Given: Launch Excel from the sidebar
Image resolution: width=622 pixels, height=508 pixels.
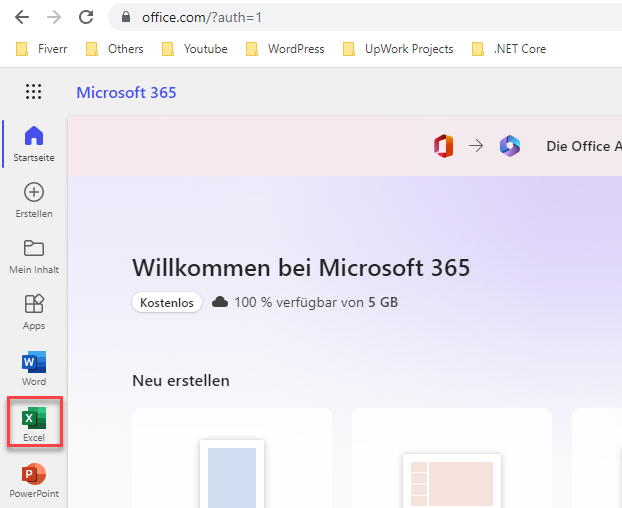Looking at the screenshot, I should coord(34,424).
